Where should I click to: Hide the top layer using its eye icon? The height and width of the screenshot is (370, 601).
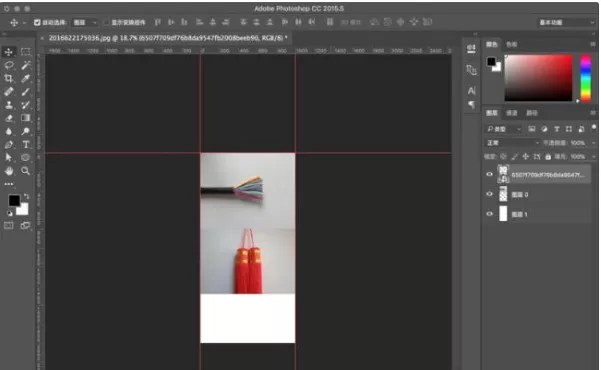(489, 174)
